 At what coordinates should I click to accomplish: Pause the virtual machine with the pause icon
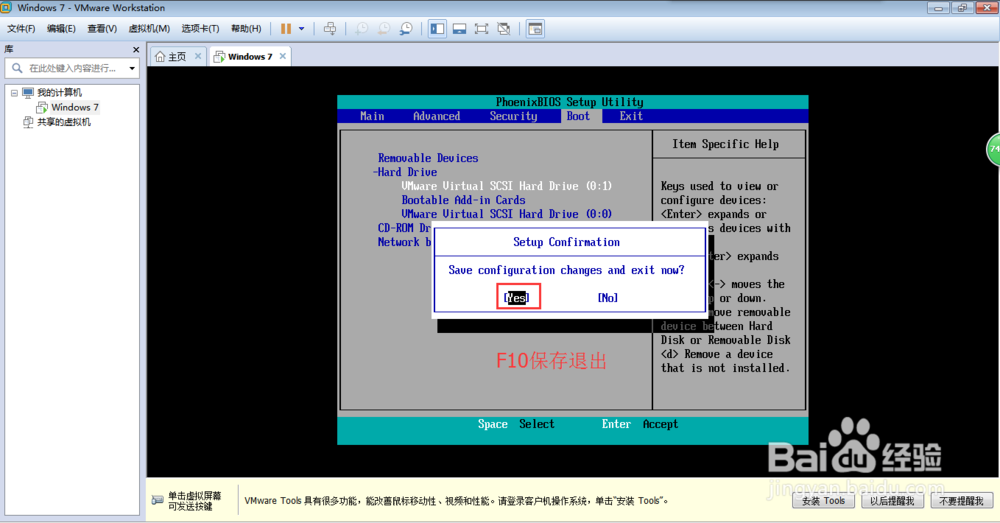click(x=286, y=29)
